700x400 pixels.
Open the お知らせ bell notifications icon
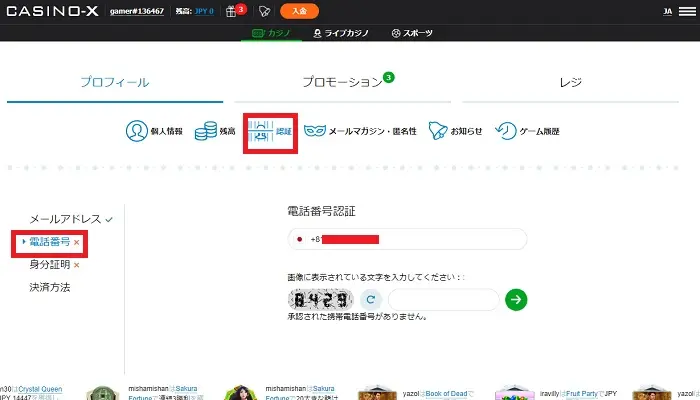(437, 131)
